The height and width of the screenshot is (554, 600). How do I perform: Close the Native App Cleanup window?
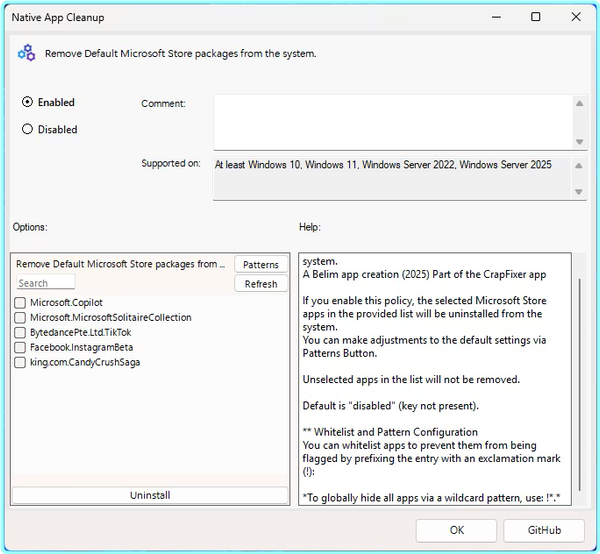576,17
